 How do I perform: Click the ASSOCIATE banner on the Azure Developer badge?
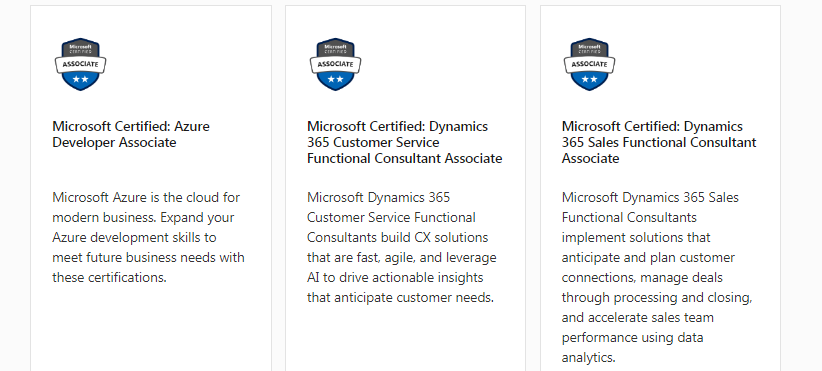(80, 64)
